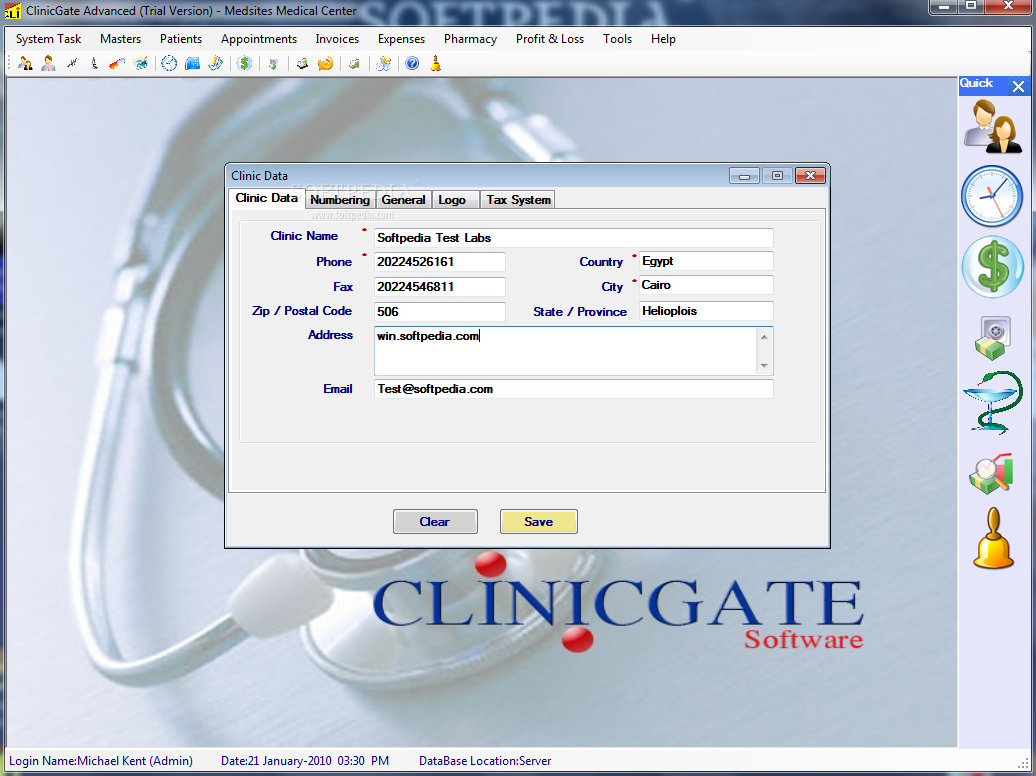1036x776 pixels.
Task: Click into the Address text area
Action: [566, 351]
